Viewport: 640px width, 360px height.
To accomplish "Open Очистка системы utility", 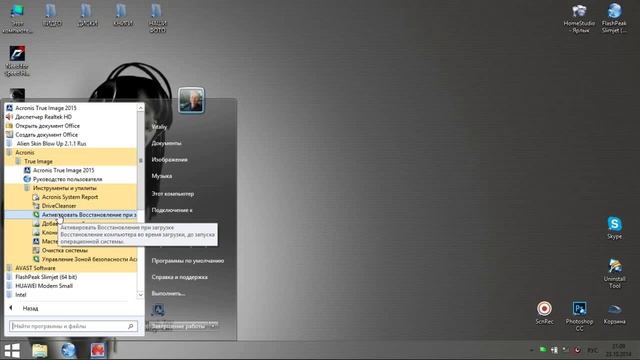I will [64, 250].
